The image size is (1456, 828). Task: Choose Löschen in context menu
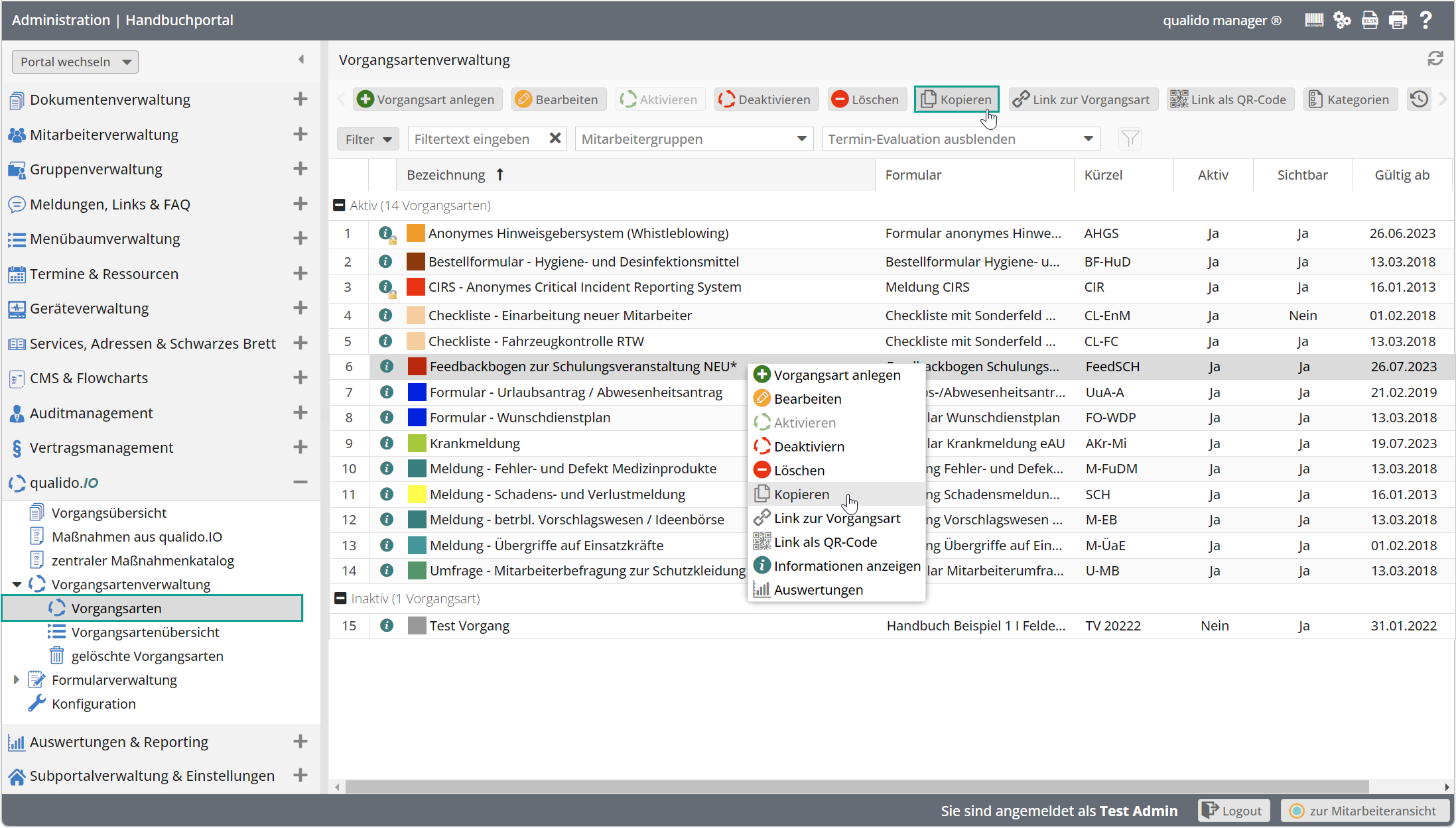836,470
